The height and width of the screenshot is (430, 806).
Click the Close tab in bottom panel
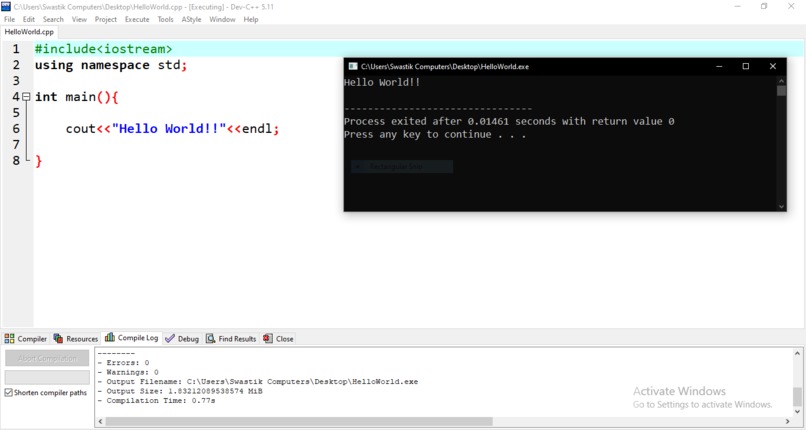278,339
